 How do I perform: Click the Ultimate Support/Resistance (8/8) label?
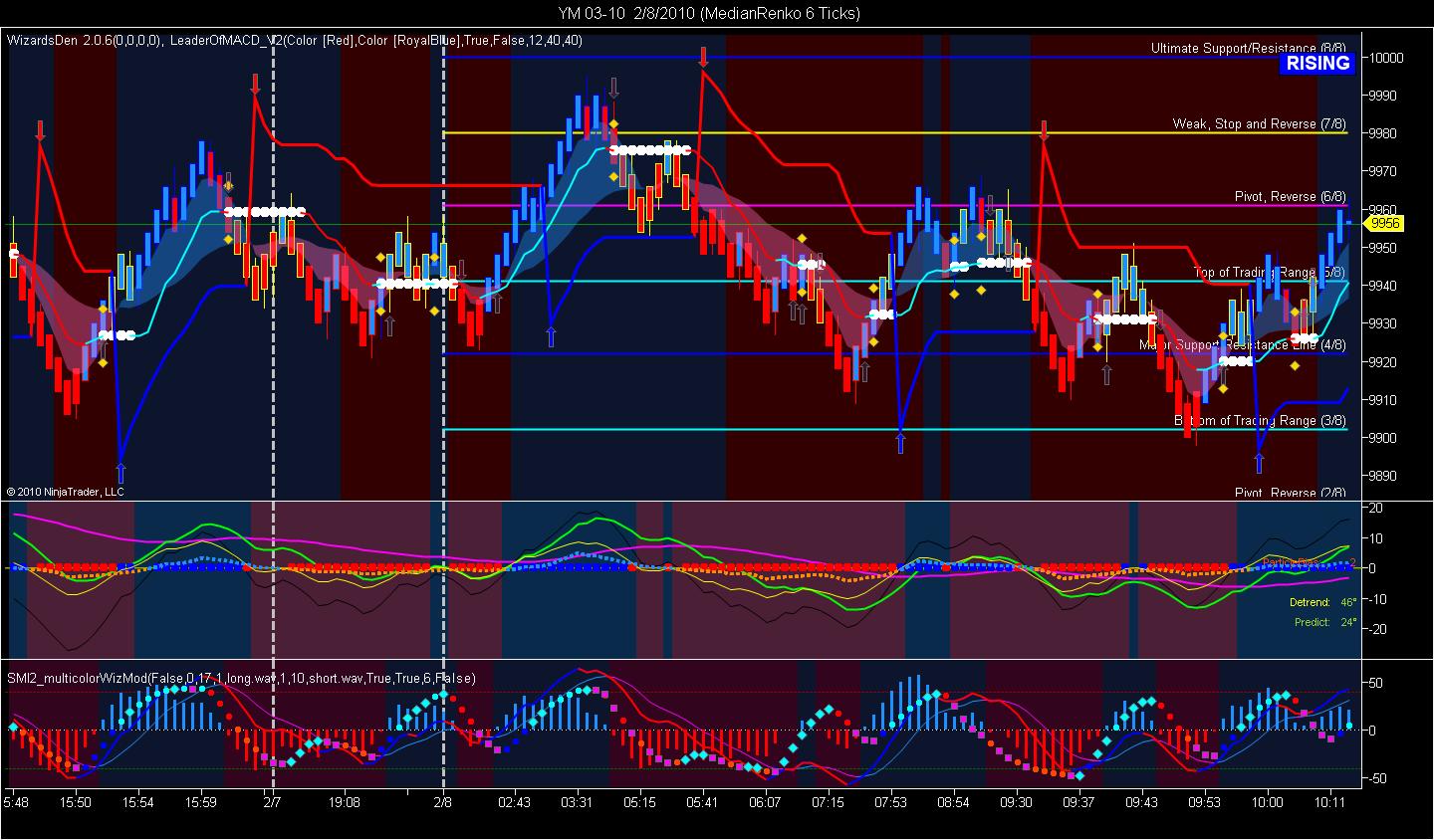tap(1249, 48)
